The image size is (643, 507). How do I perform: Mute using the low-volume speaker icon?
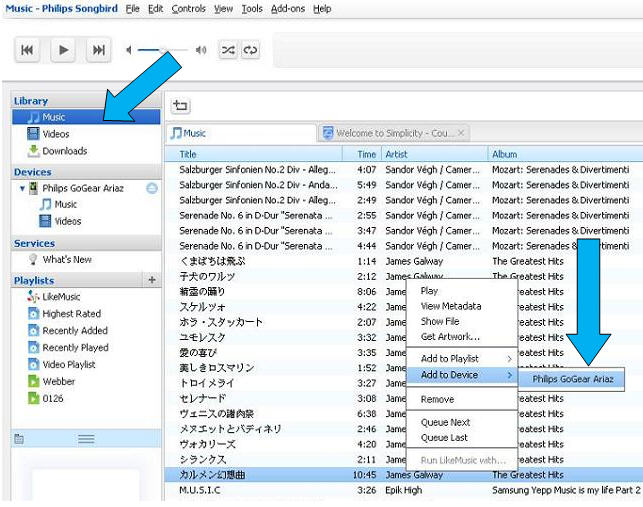[129, 50]
